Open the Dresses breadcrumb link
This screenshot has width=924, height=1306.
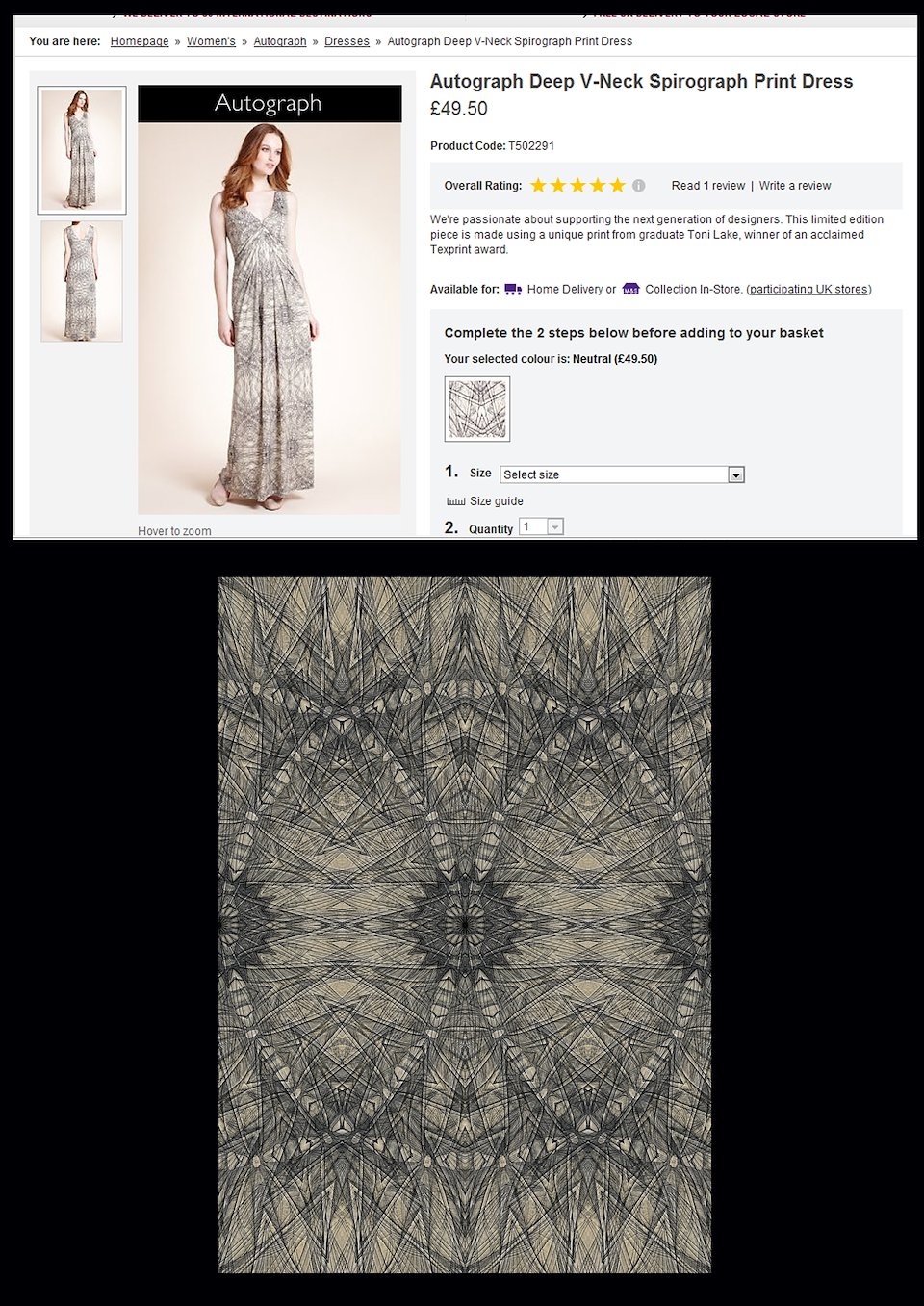(346, 41)
